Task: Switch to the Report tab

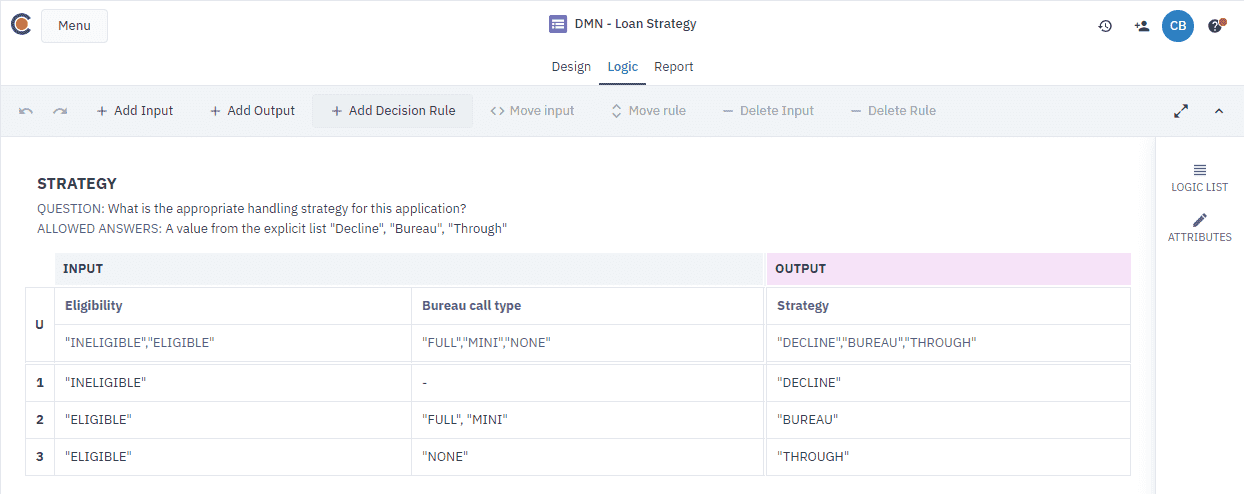Action: point(673,67)
